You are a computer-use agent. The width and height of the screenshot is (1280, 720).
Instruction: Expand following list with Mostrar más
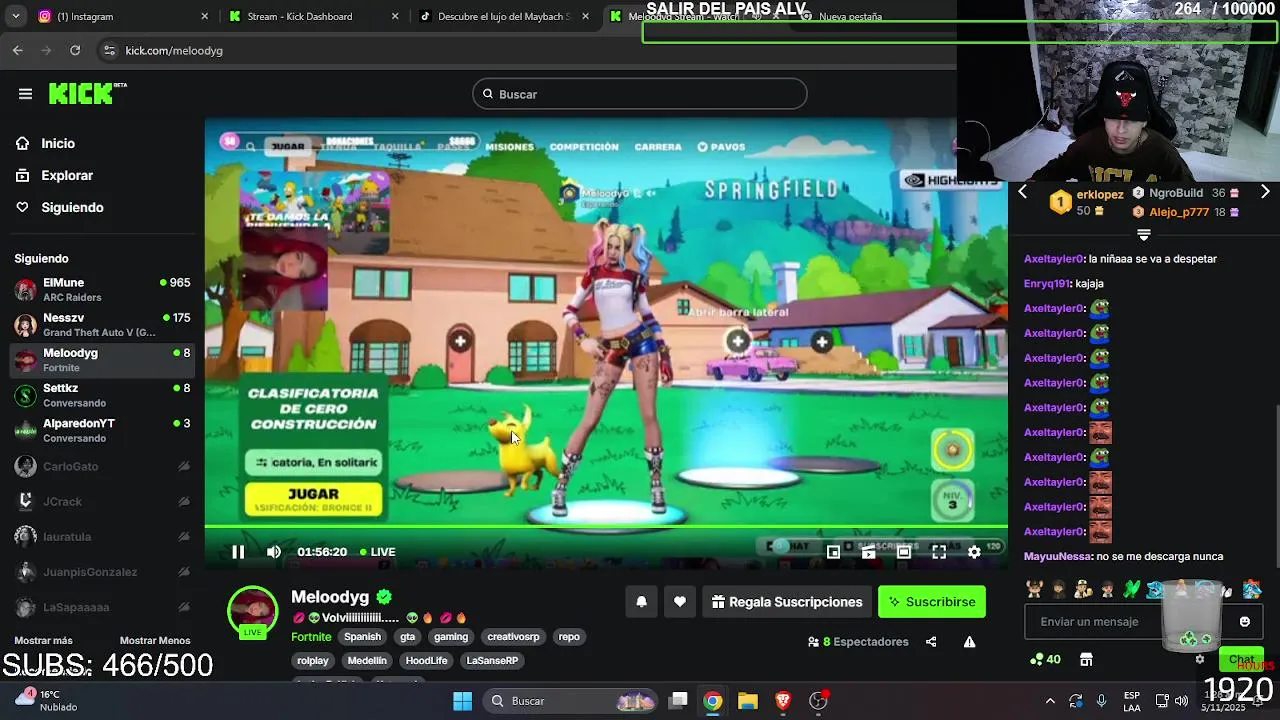(x=43, y=640)
